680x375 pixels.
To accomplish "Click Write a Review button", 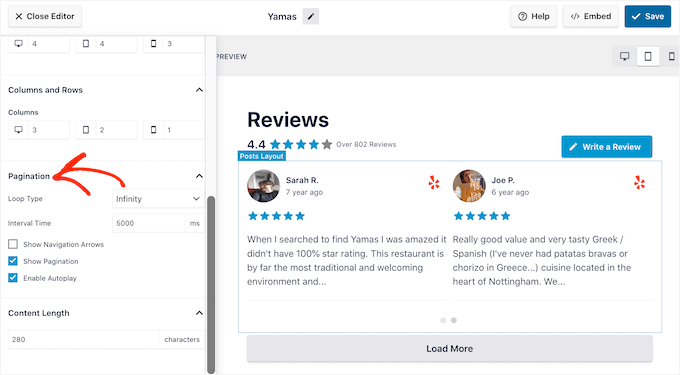I will [606, 147].
